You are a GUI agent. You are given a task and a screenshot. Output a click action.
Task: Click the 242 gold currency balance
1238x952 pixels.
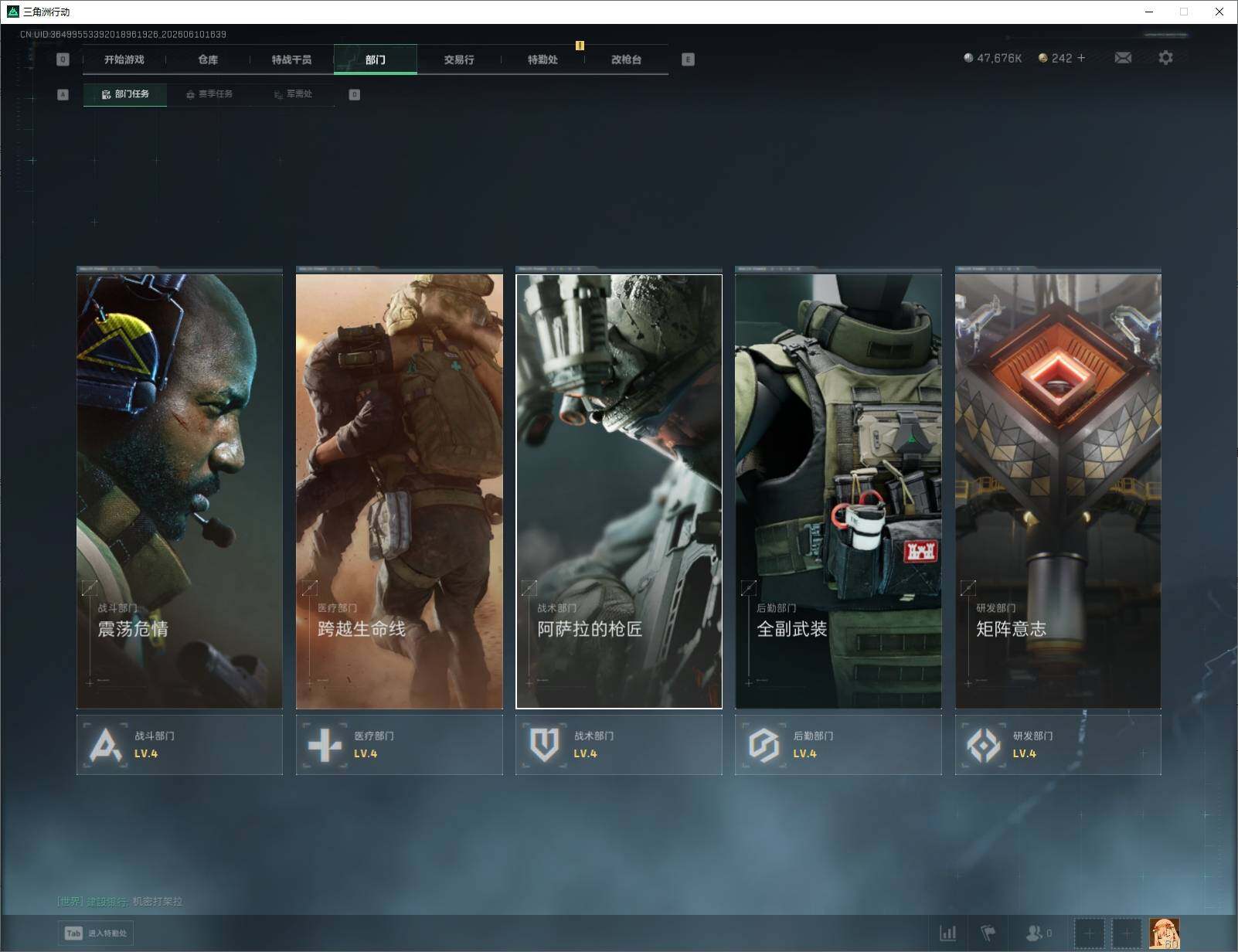(1055, 58)
